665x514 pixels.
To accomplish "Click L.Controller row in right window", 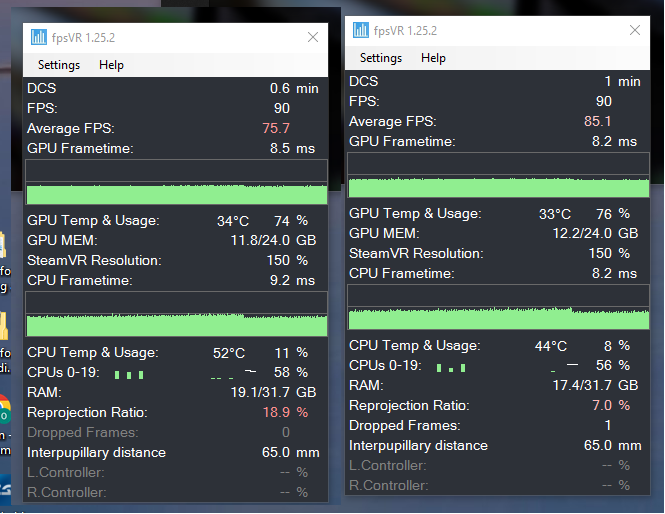I will click(497, 465).
